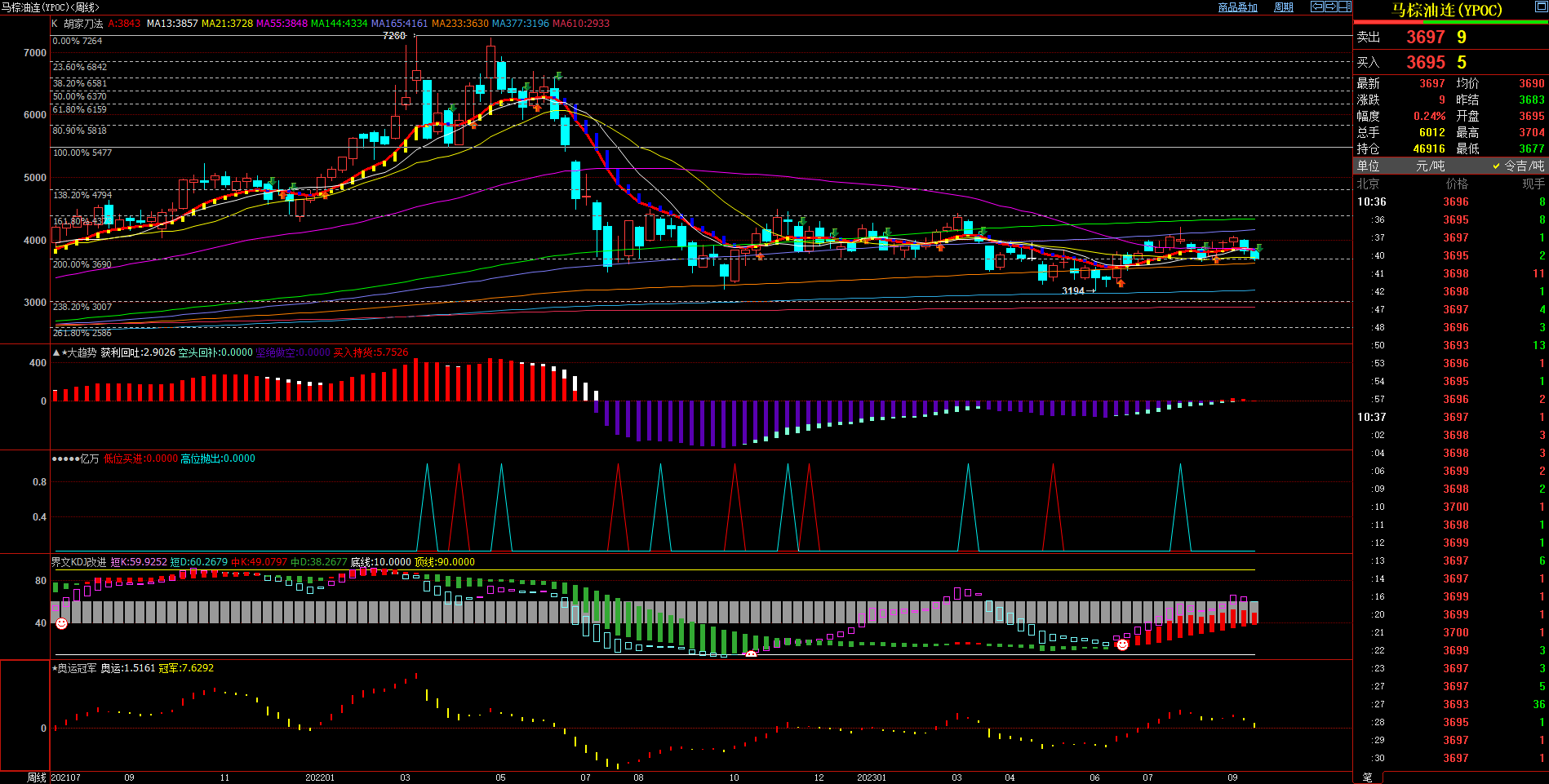Expand the 大趋势 indicator triangle

(55, 352)
